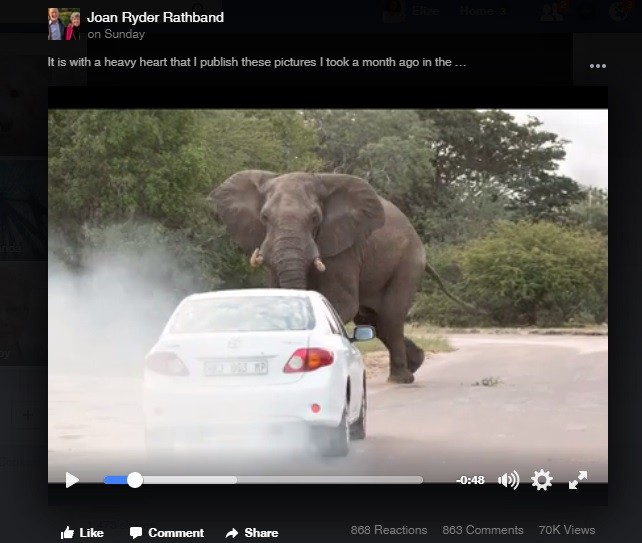
Task: View the 868 Reactions list
Action: pos(388,530)
